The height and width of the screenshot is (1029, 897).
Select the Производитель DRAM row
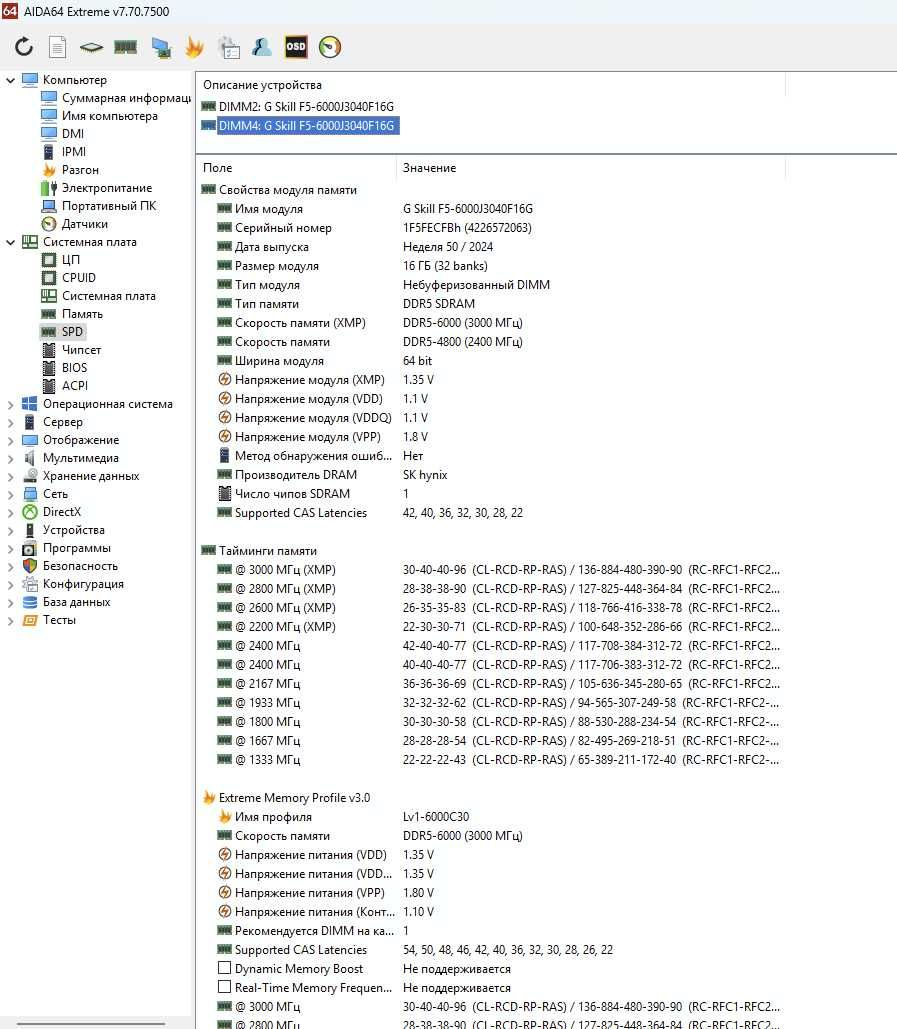(492, 474)
